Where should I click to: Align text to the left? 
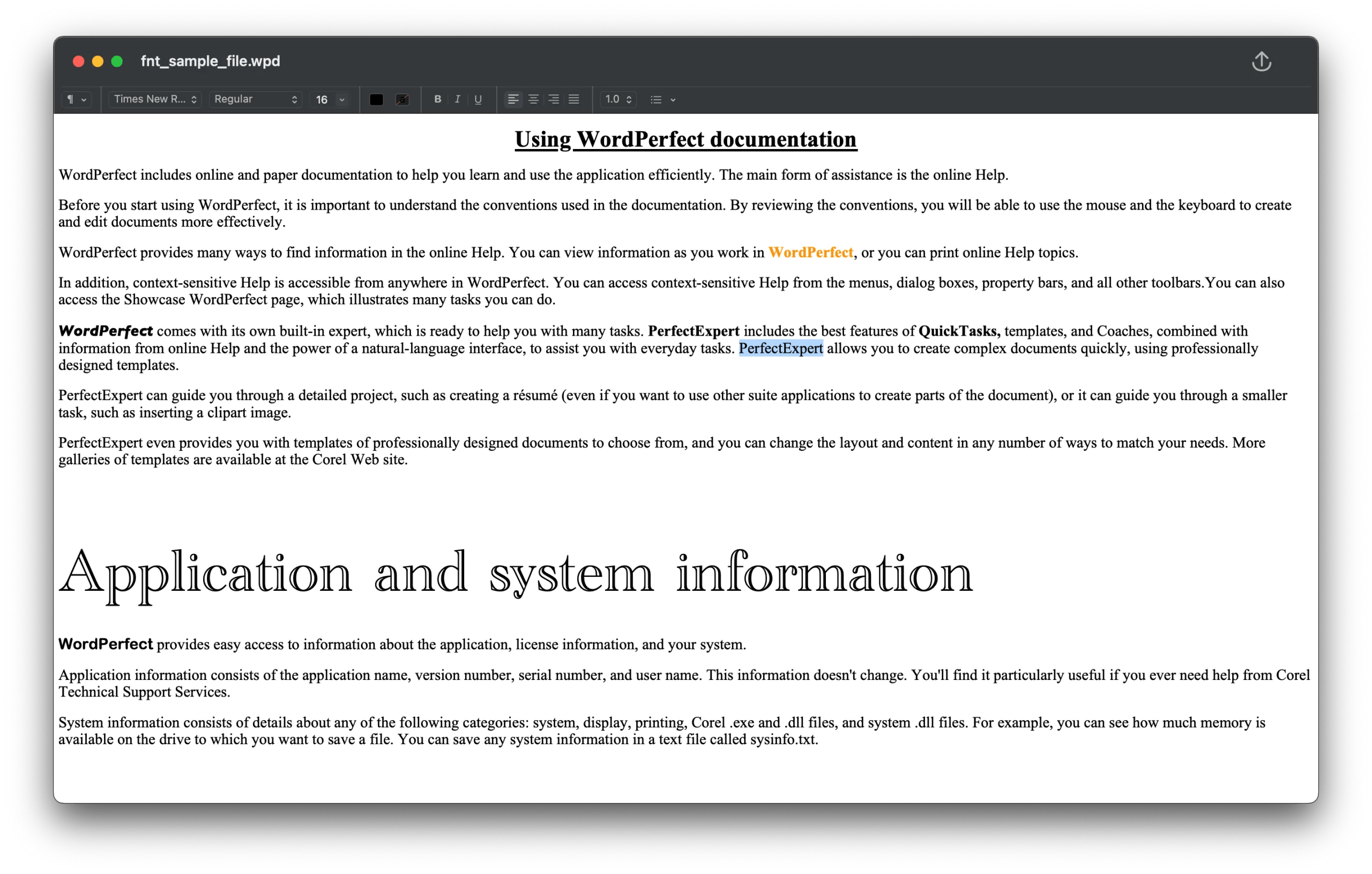(x=513, y=99)
